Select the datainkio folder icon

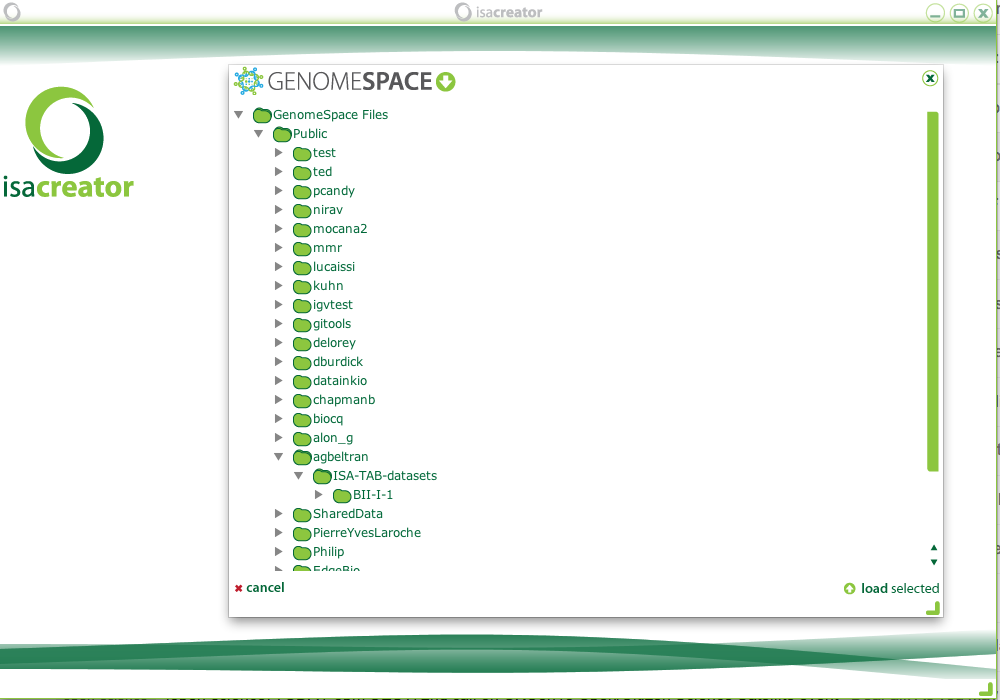[x=302, y=381]
